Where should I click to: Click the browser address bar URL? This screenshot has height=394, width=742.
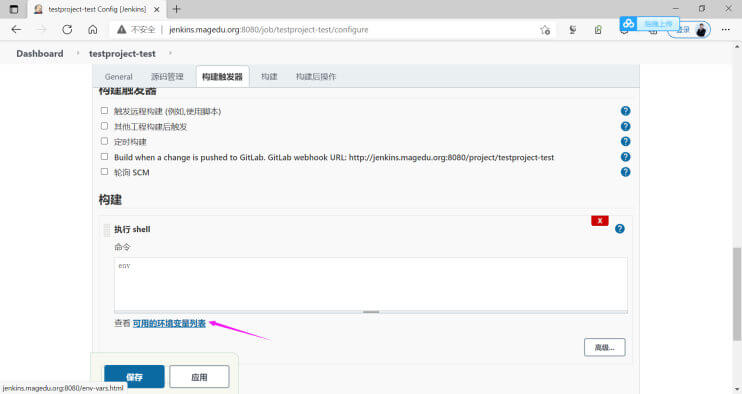point(268,30)
